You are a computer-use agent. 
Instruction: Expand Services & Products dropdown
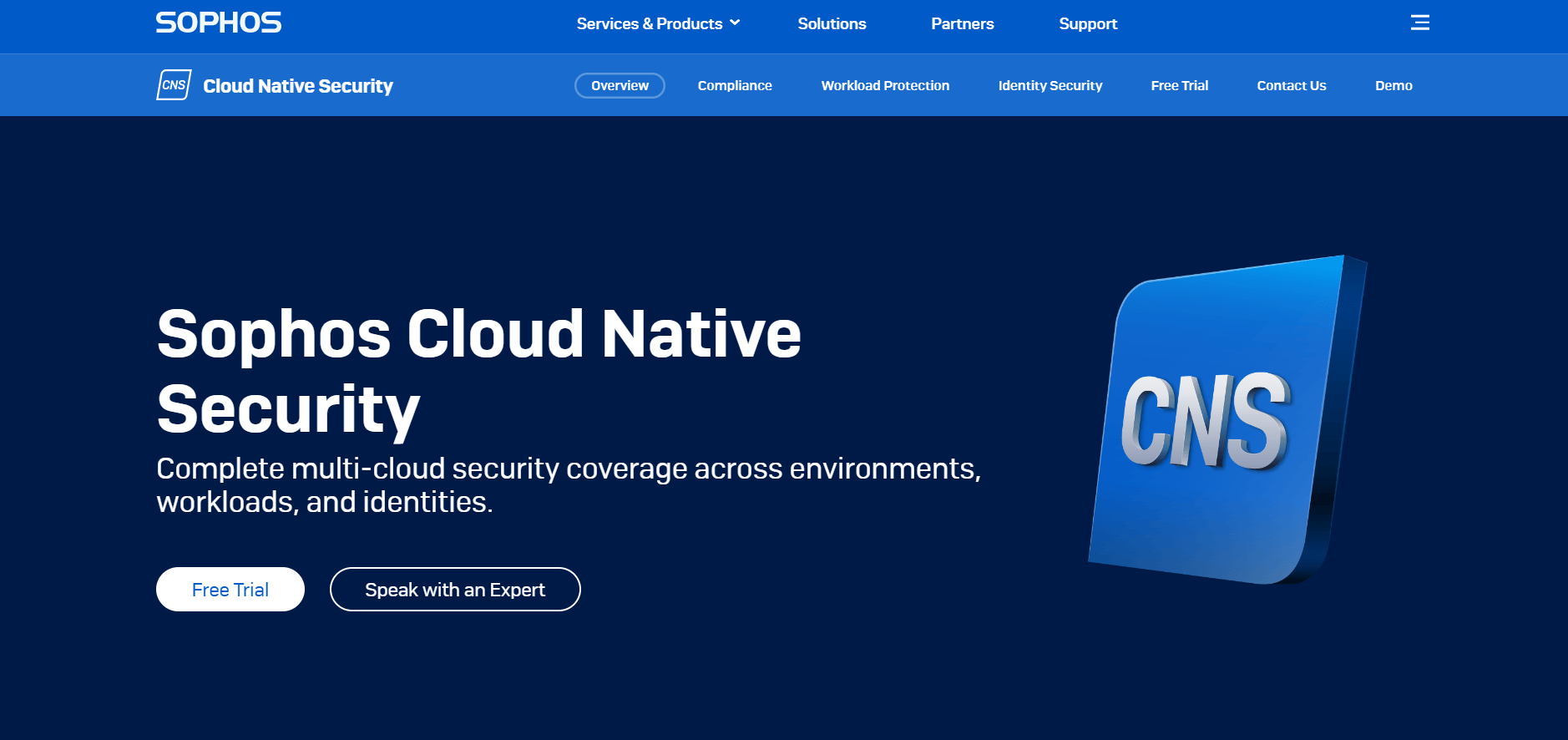pyautogui.click(x=658, y=23)
